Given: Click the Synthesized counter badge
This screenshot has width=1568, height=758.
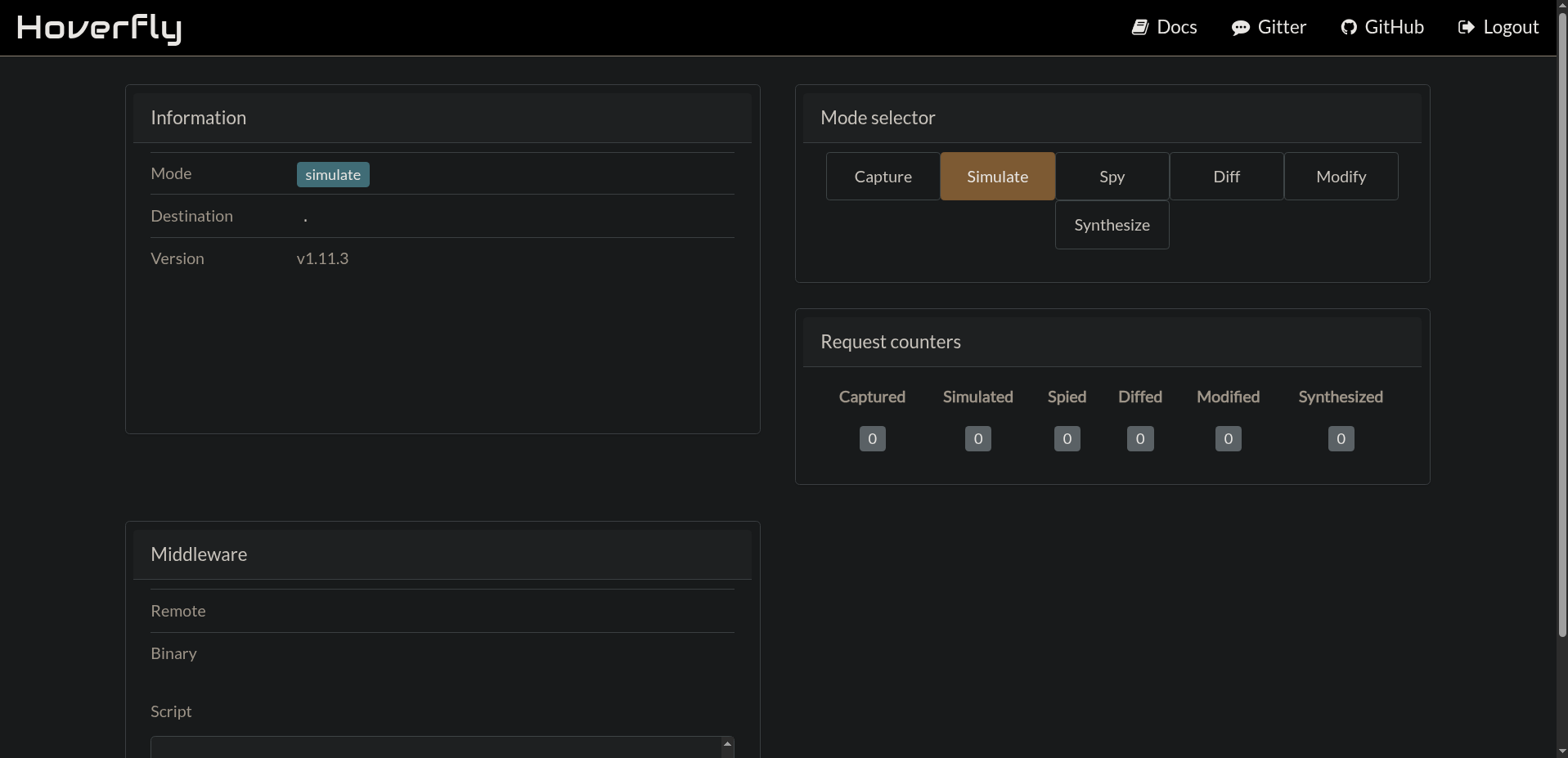Looking at the screenshot, I should [1341, 439].
